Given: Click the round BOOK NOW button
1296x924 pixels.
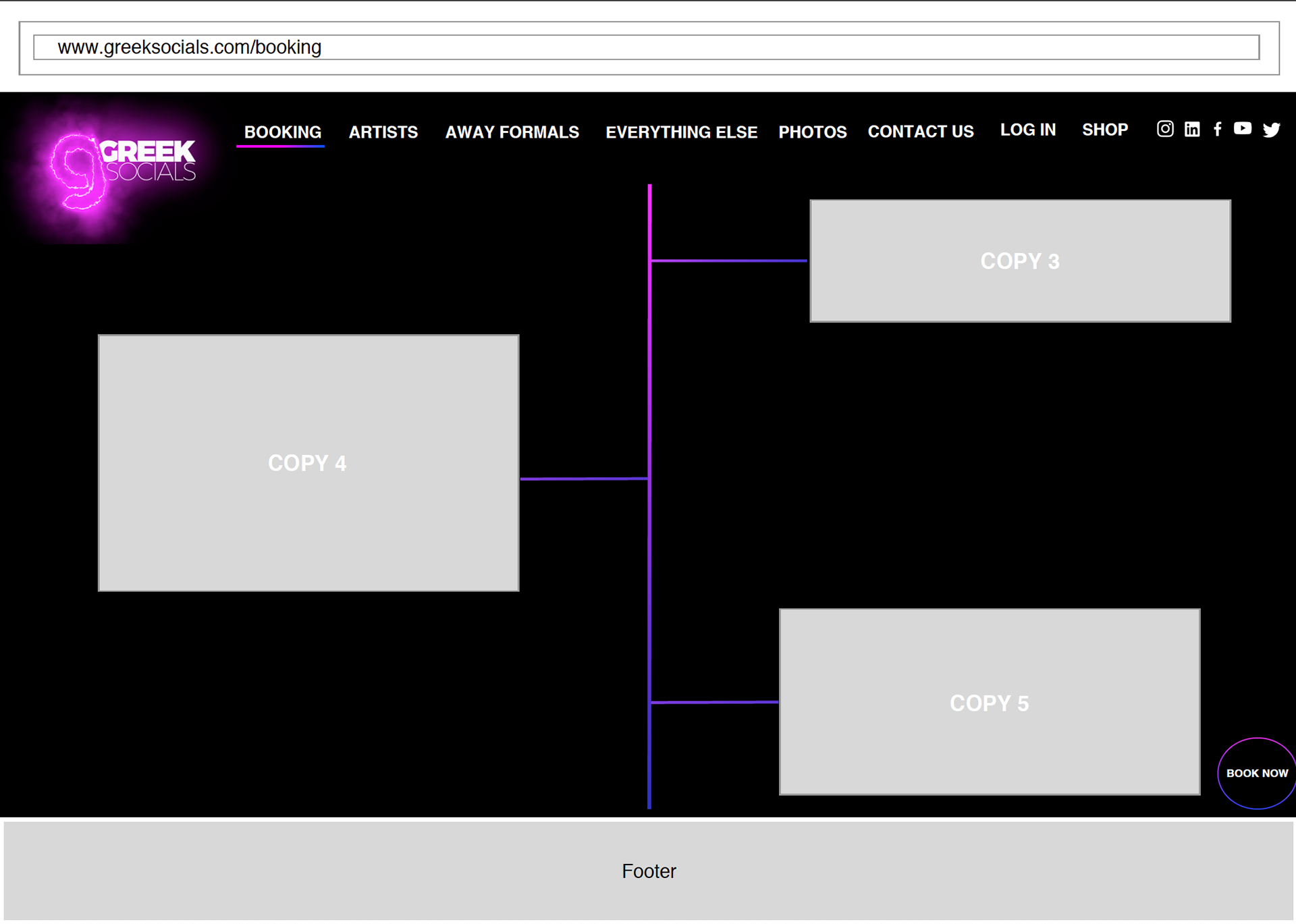Looking at the screenshot, I should 1257,773.
